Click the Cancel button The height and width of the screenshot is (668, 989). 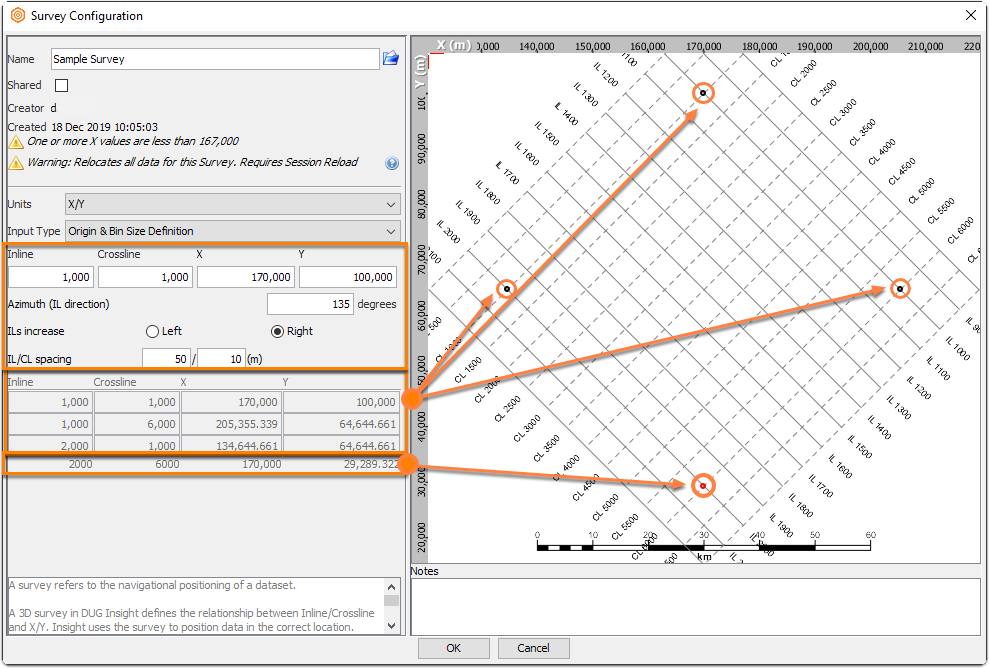pos(534,648)
